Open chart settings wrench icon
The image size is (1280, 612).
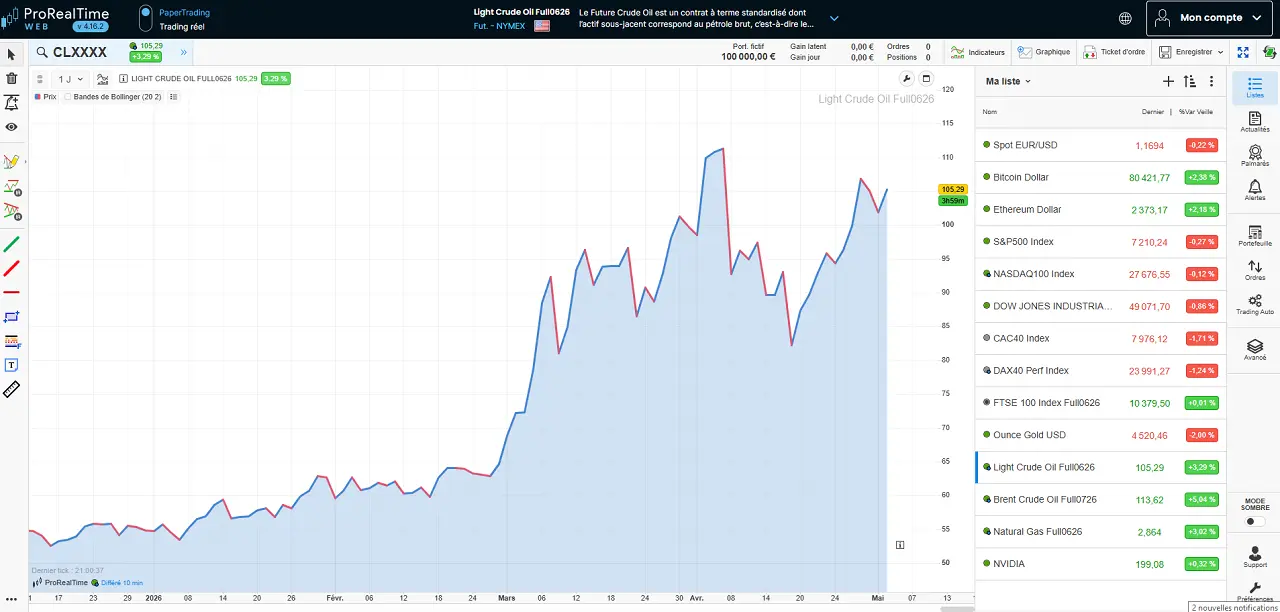(x=907, y=79)
